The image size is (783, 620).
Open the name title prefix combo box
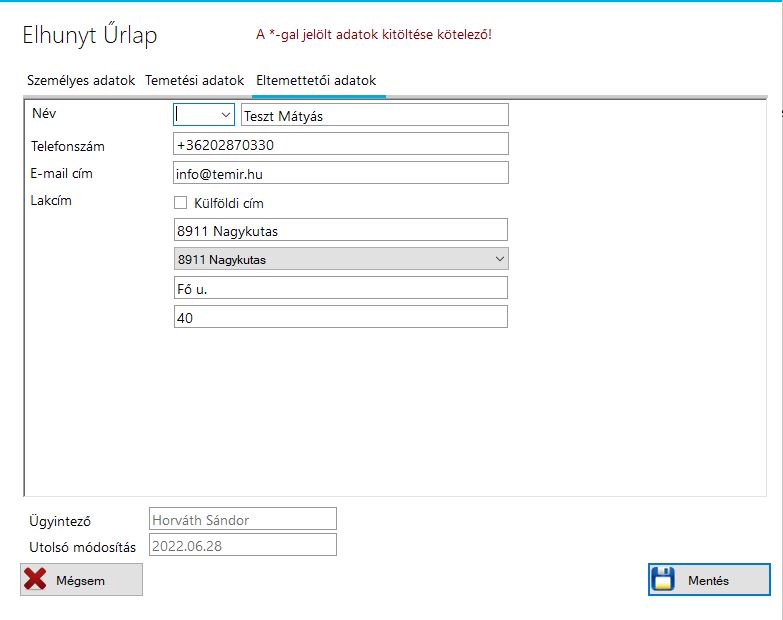click(204, 115)
